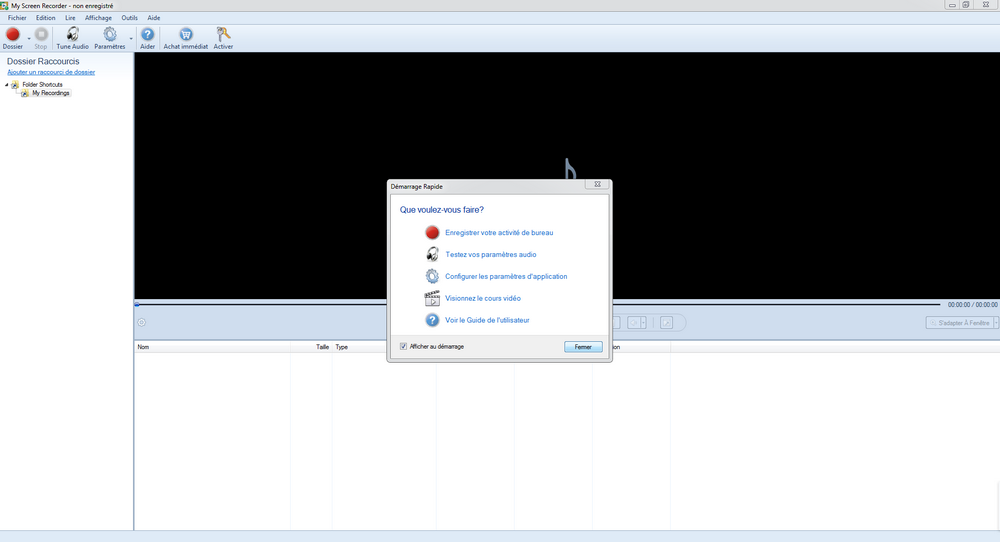
Task: Click the volume speaker button in player
Action: click(634, 323)
